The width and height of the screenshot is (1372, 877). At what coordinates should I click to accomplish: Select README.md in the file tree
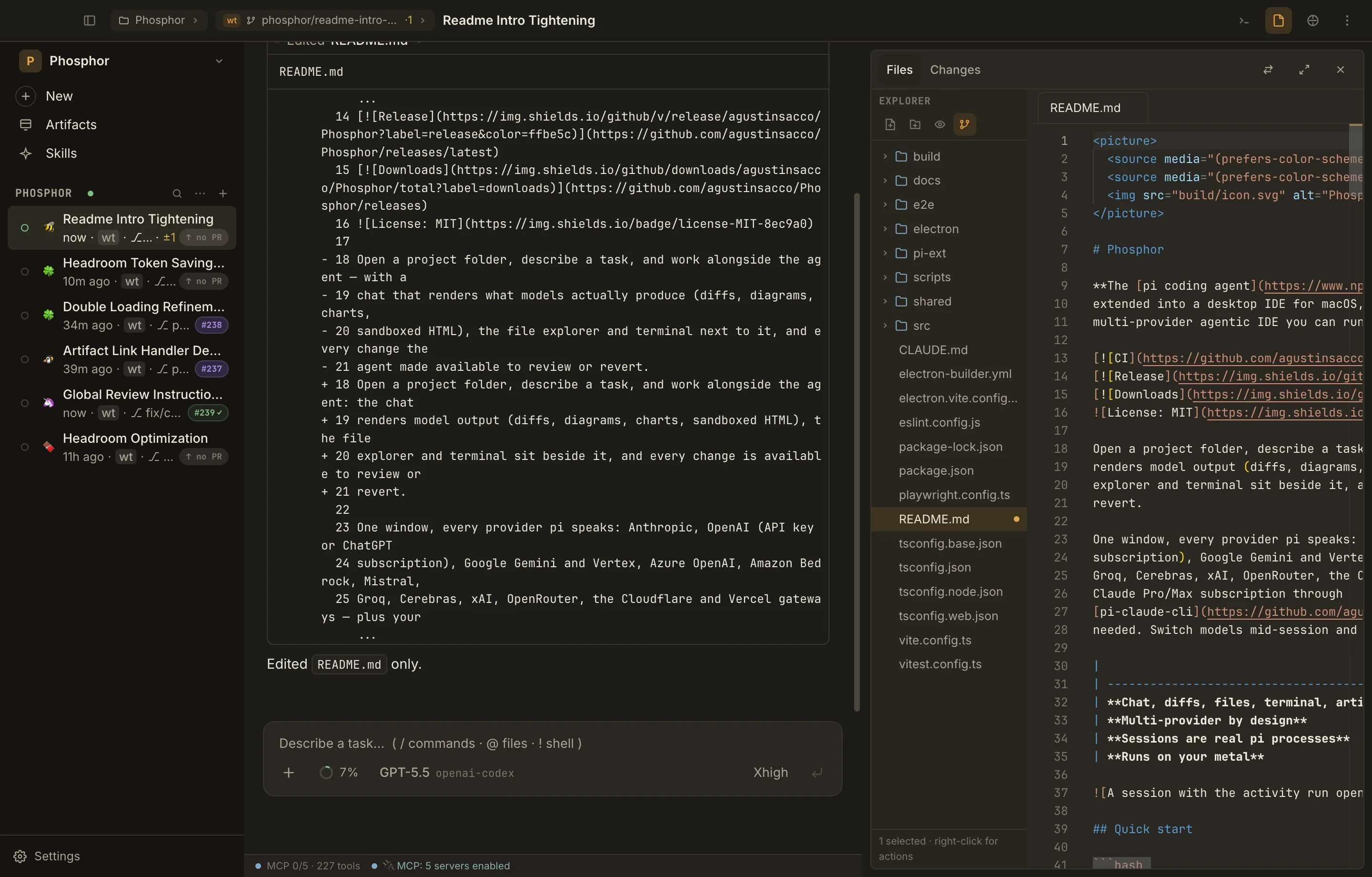(948, 519)
